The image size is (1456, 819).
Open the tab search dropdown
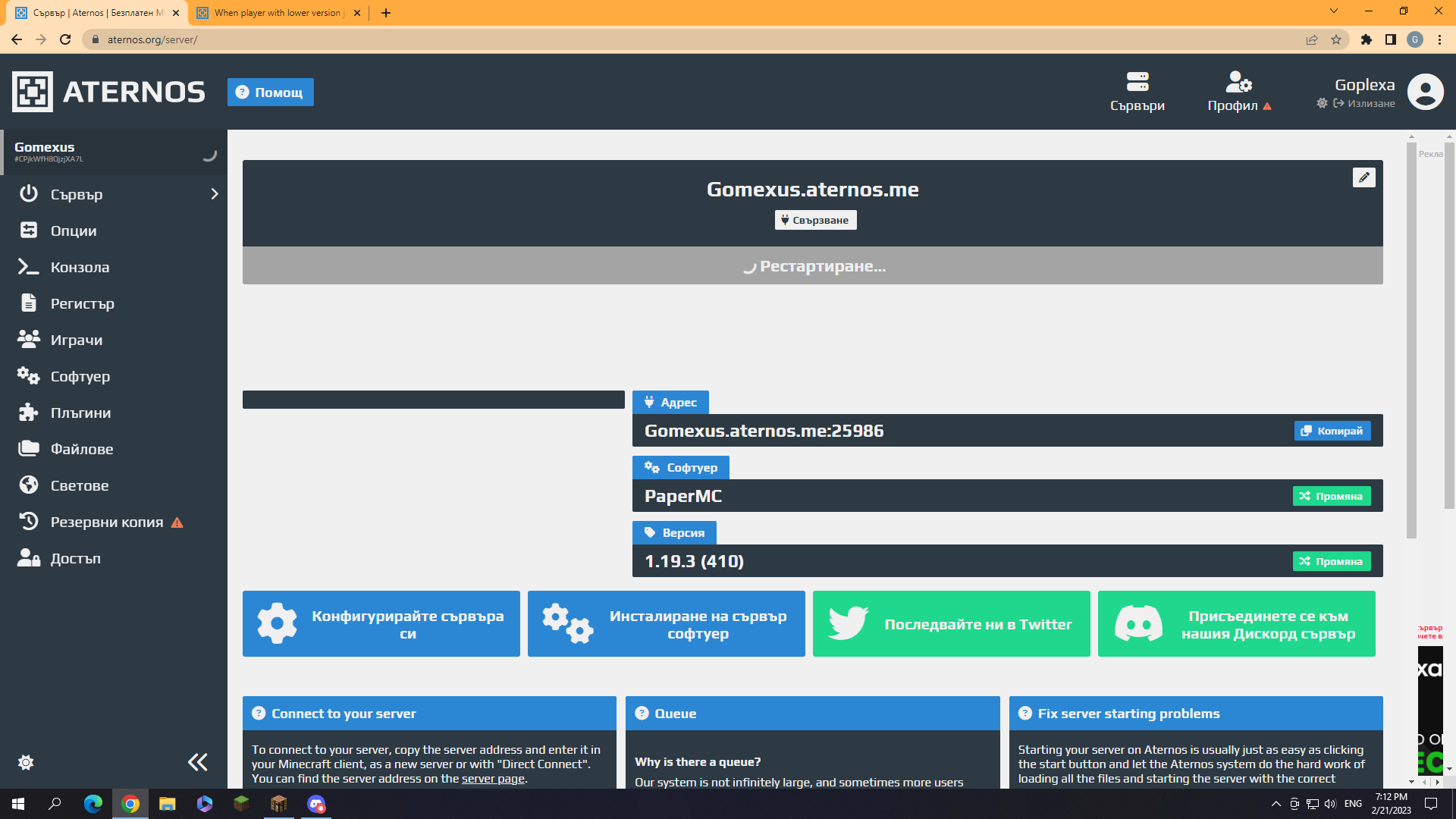coord(1334,11)
